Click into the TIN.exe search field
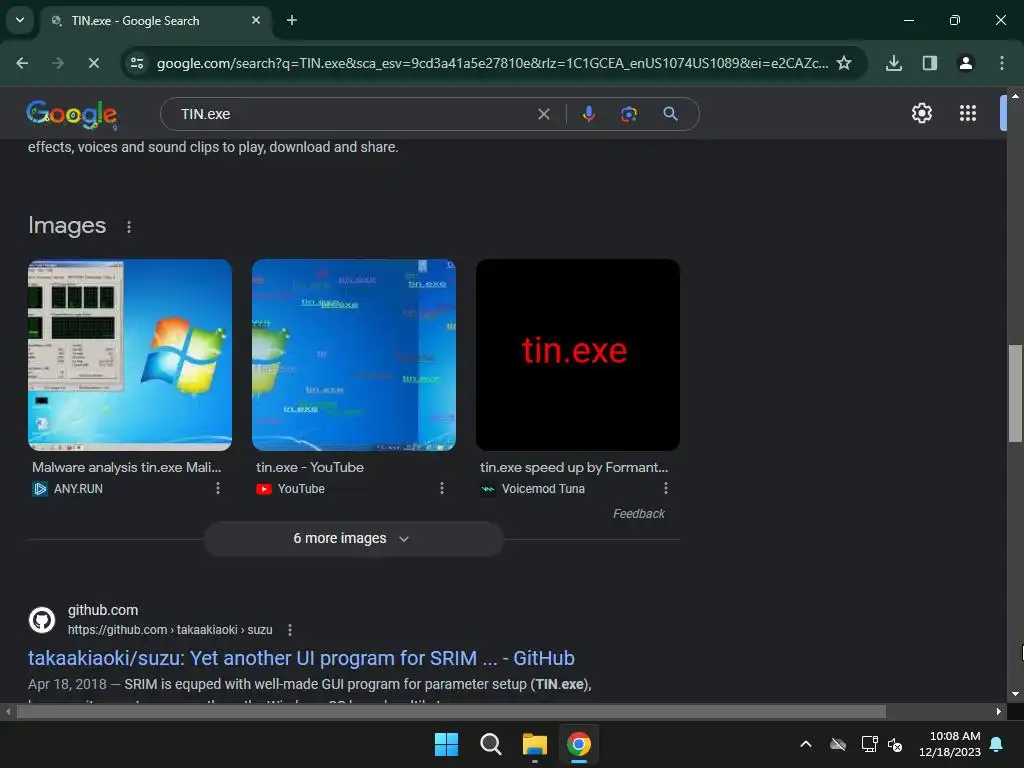 tap(353, 114)
